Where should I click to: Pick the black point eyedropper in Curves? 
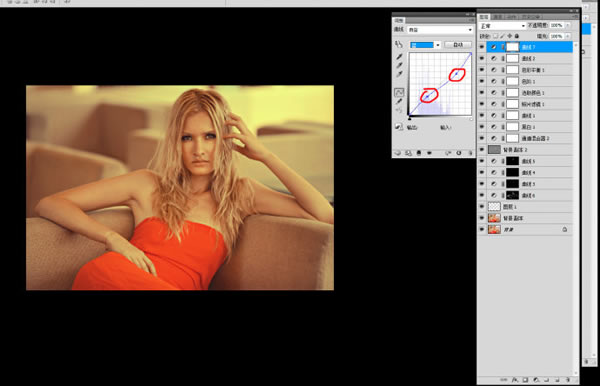399,57
